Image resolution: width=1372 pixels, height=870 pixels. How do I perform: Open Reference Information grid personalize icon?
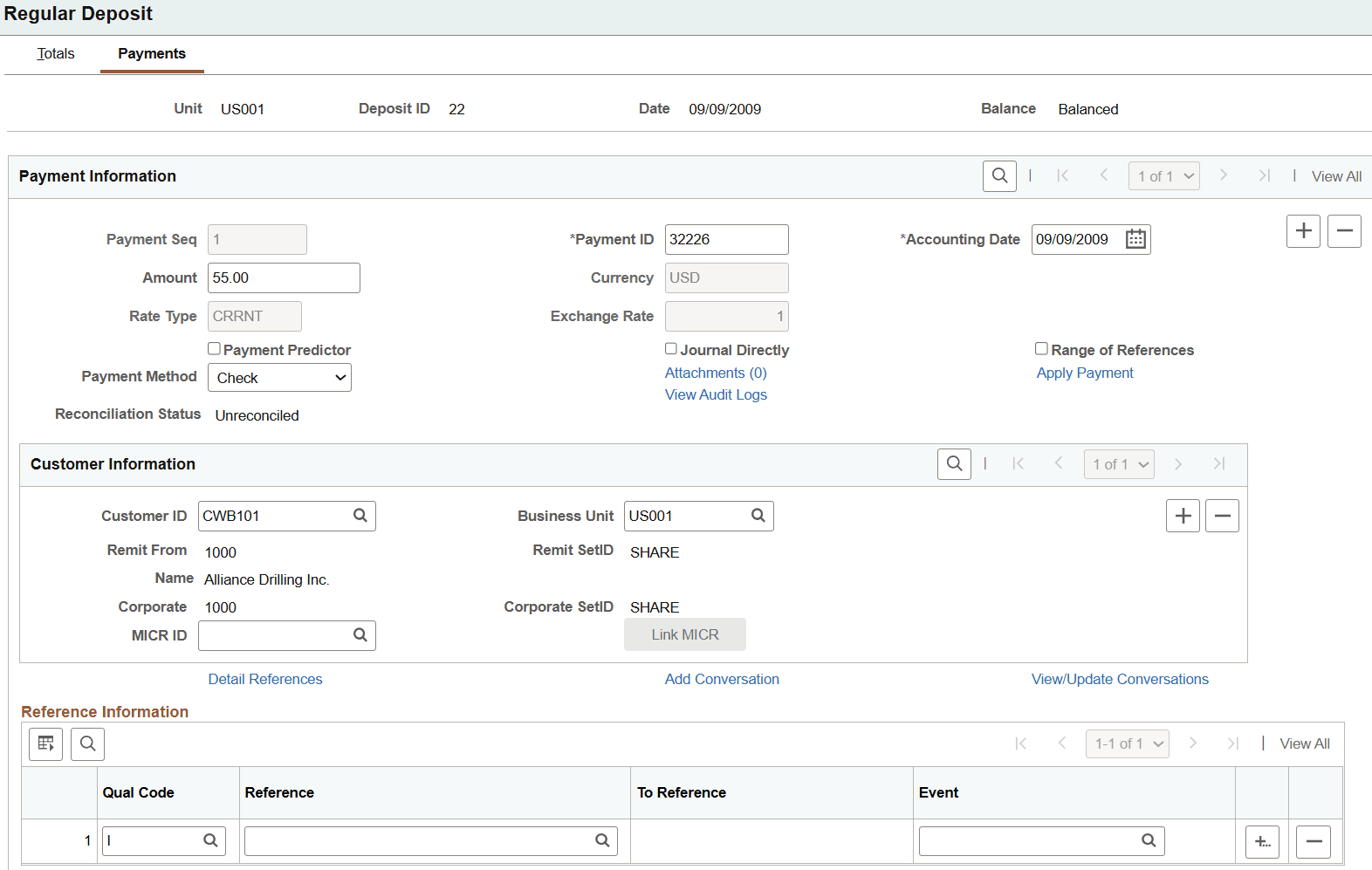[45, 743]
